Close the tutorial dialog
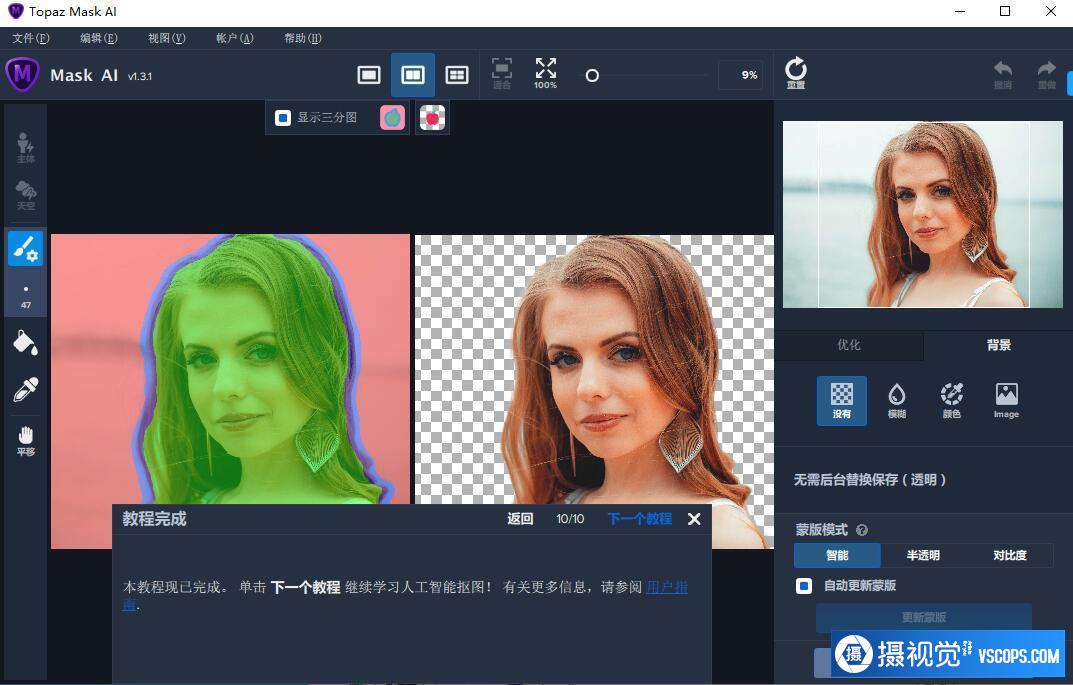 coord(694,519)
